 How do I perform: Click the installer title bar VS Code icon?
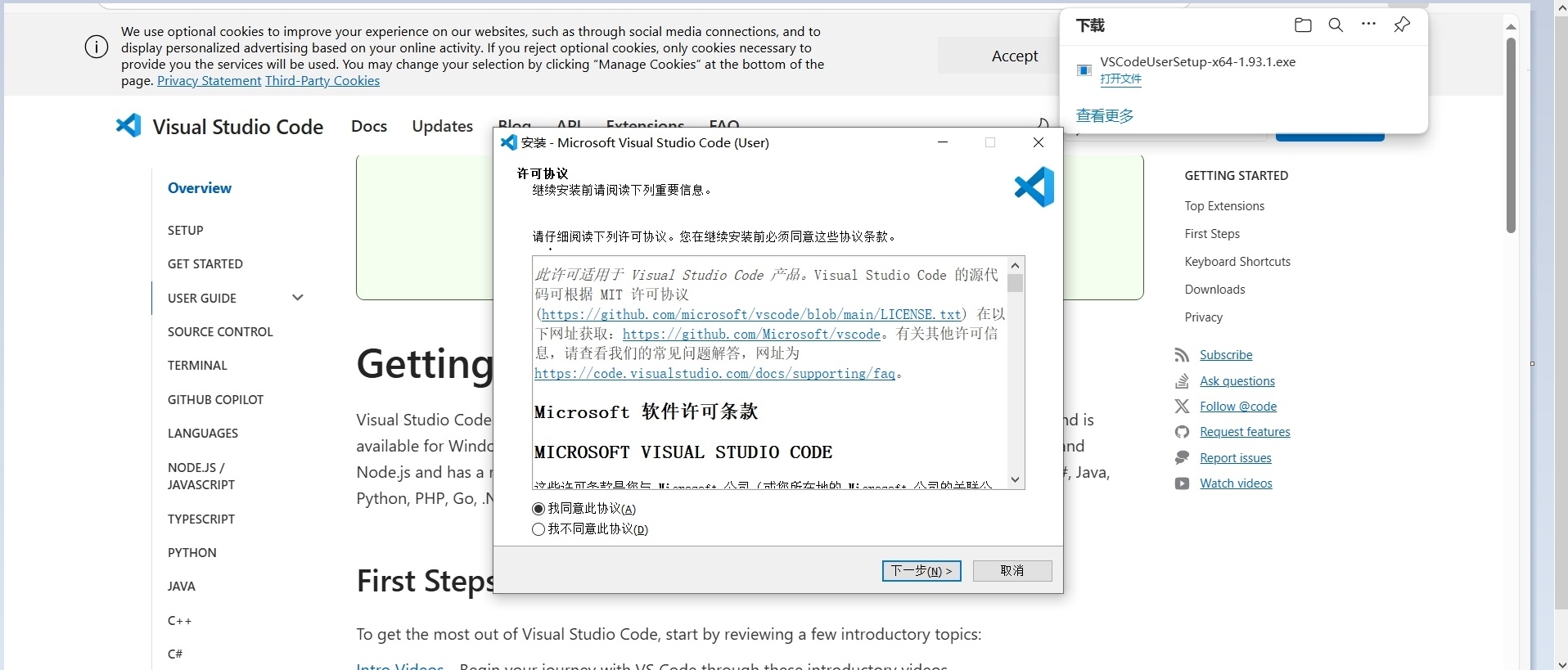(x=508, y=142)
